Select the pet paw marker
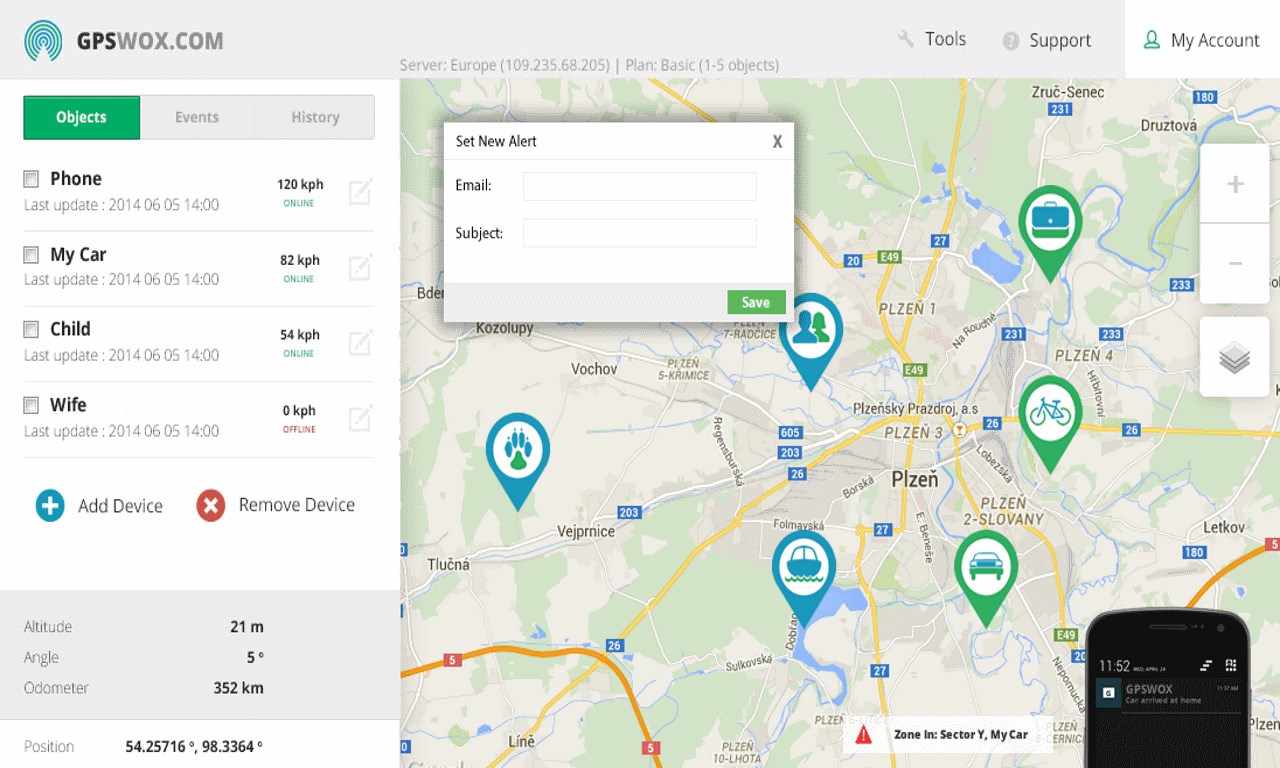This screenshot has width=1280, height=768. pos(517,452)
